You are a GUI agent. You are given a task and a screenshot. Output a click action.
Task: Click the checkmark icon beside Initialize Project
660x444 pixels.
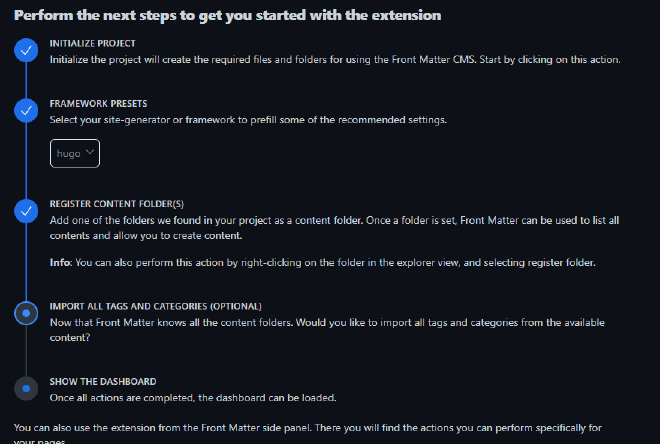(x=27, y=51)
